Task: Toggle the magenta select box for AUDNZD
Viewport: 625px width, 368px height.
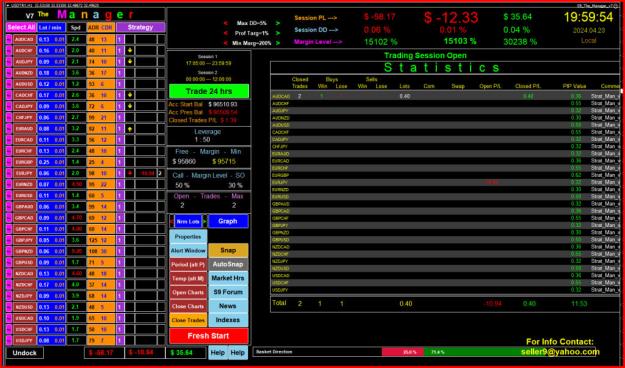Action: pos(9,73)
